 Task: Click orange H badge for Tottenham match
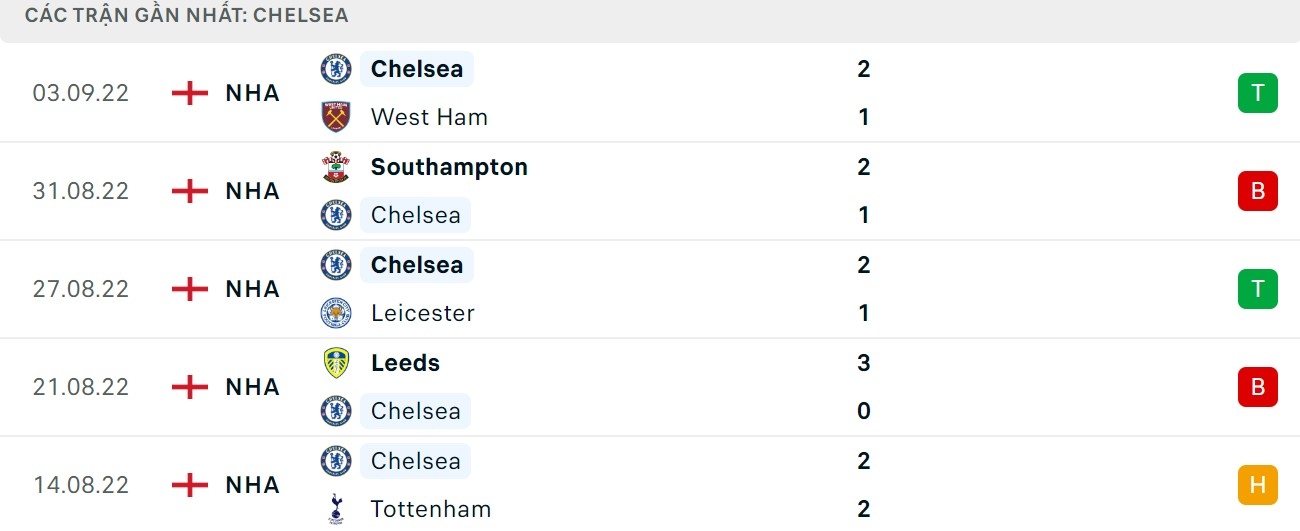pos(1257,485)
